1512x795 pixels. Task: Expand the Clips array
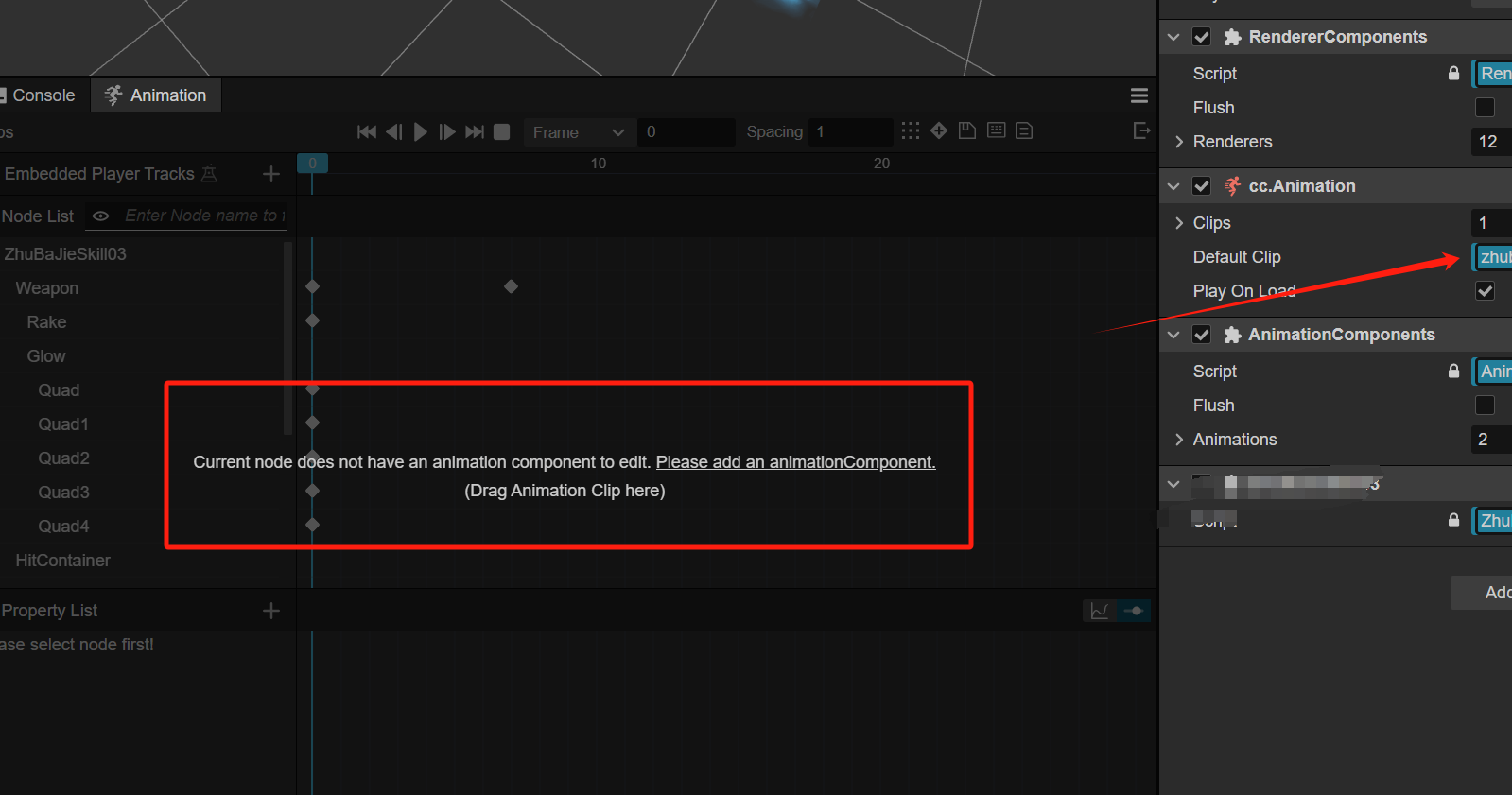click(x=1179, y=223)
